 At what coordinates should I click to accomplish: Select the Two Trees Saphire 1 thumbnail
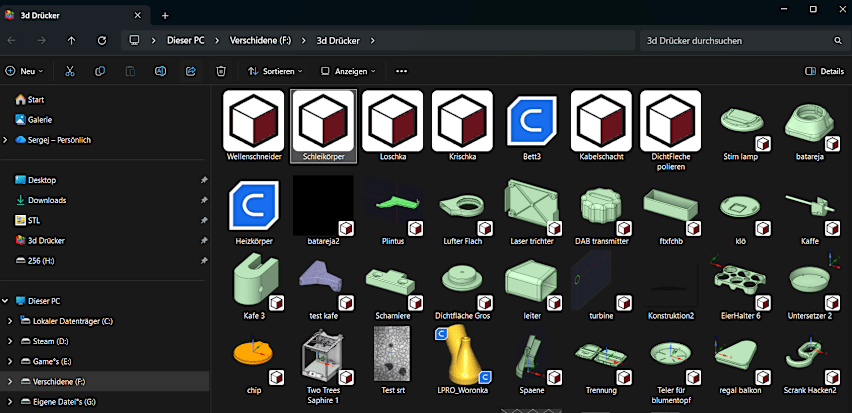click(323, 356)
